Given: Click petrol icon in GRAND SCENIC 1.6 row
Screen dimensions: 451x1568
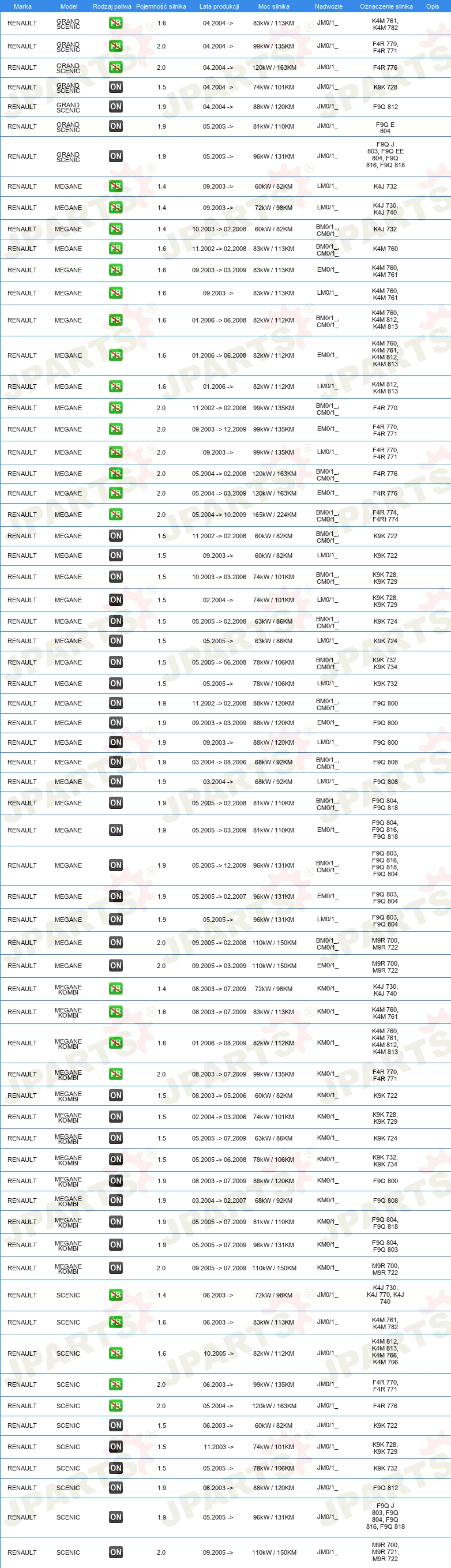Looking at the screenshot, I should tap(116, 23).
